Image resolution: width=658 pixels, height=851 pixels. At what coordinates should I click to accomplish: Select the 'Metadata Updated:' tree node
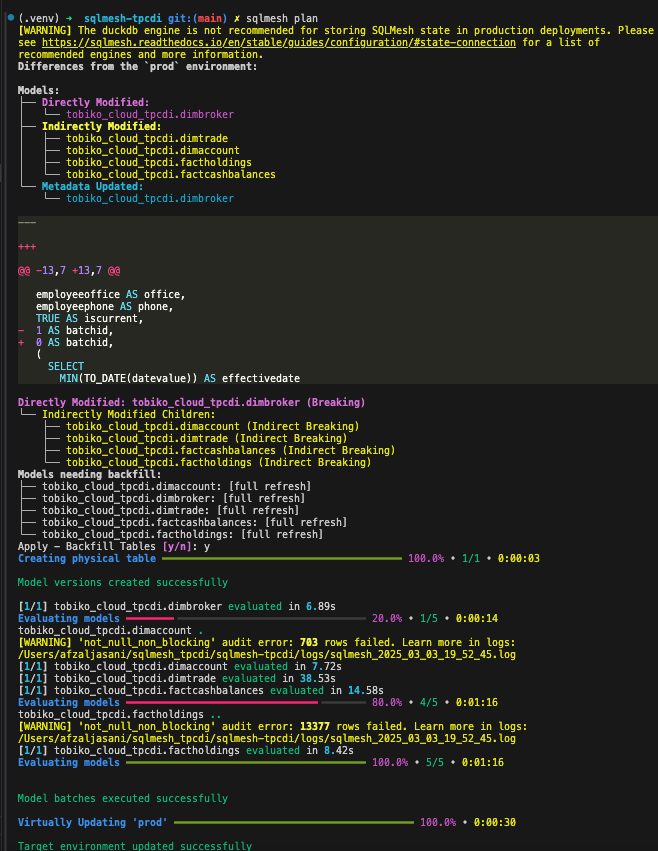(92, 186)
